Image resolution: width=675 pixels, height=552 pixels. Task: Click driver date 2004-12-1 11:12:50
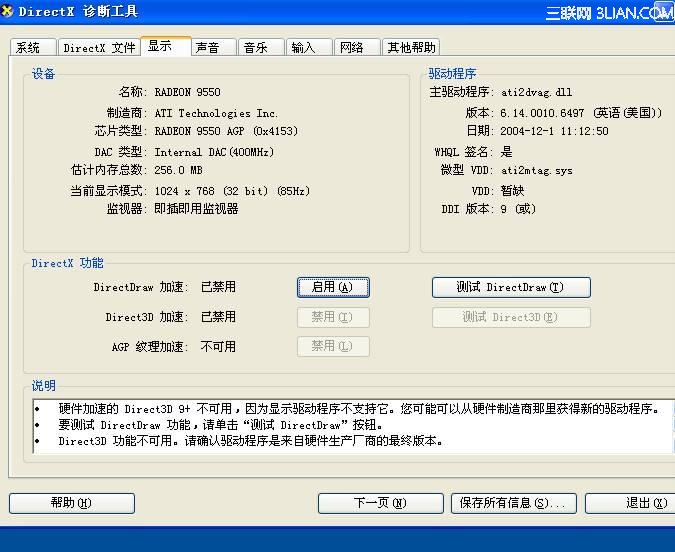point(554,131)
